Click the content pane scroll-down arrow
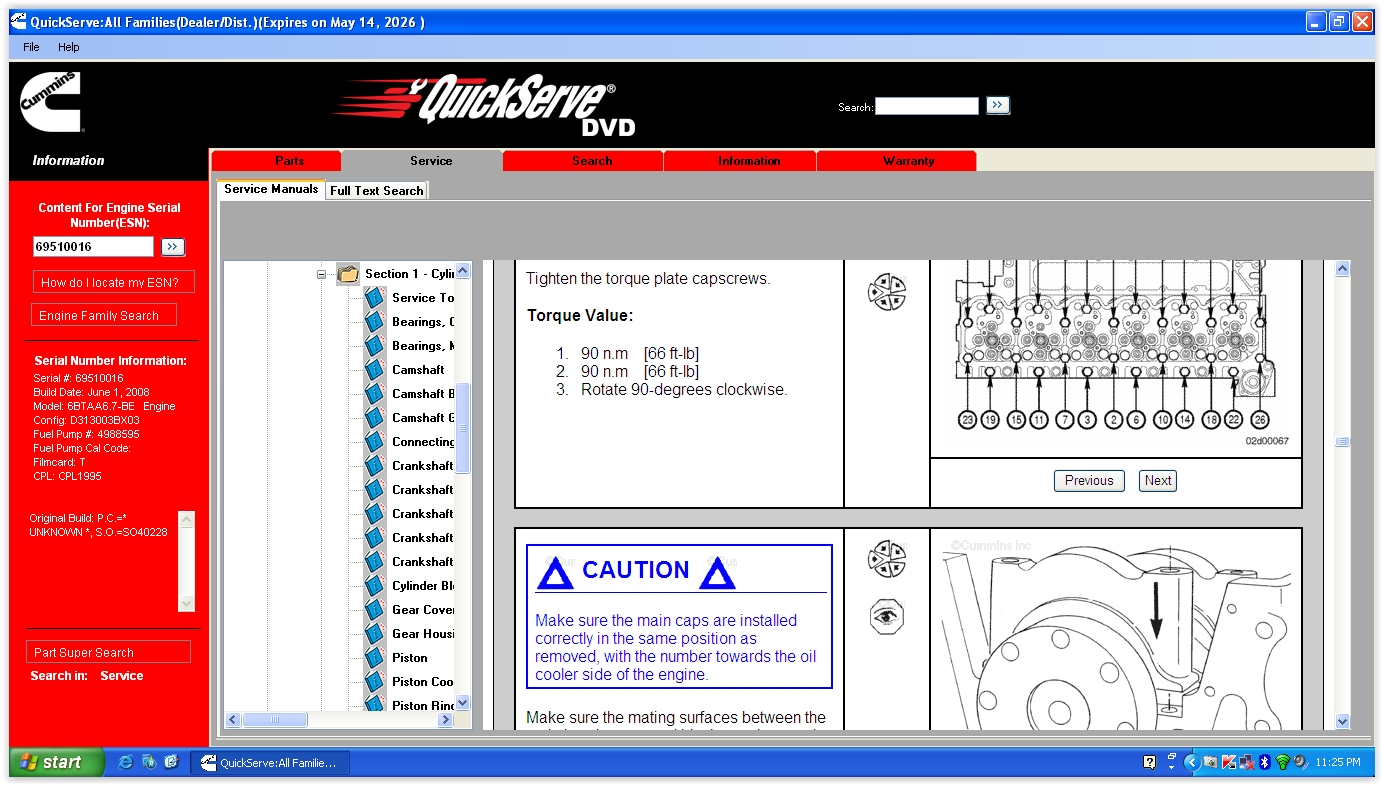The image size is (1383, 785). 1342,721
